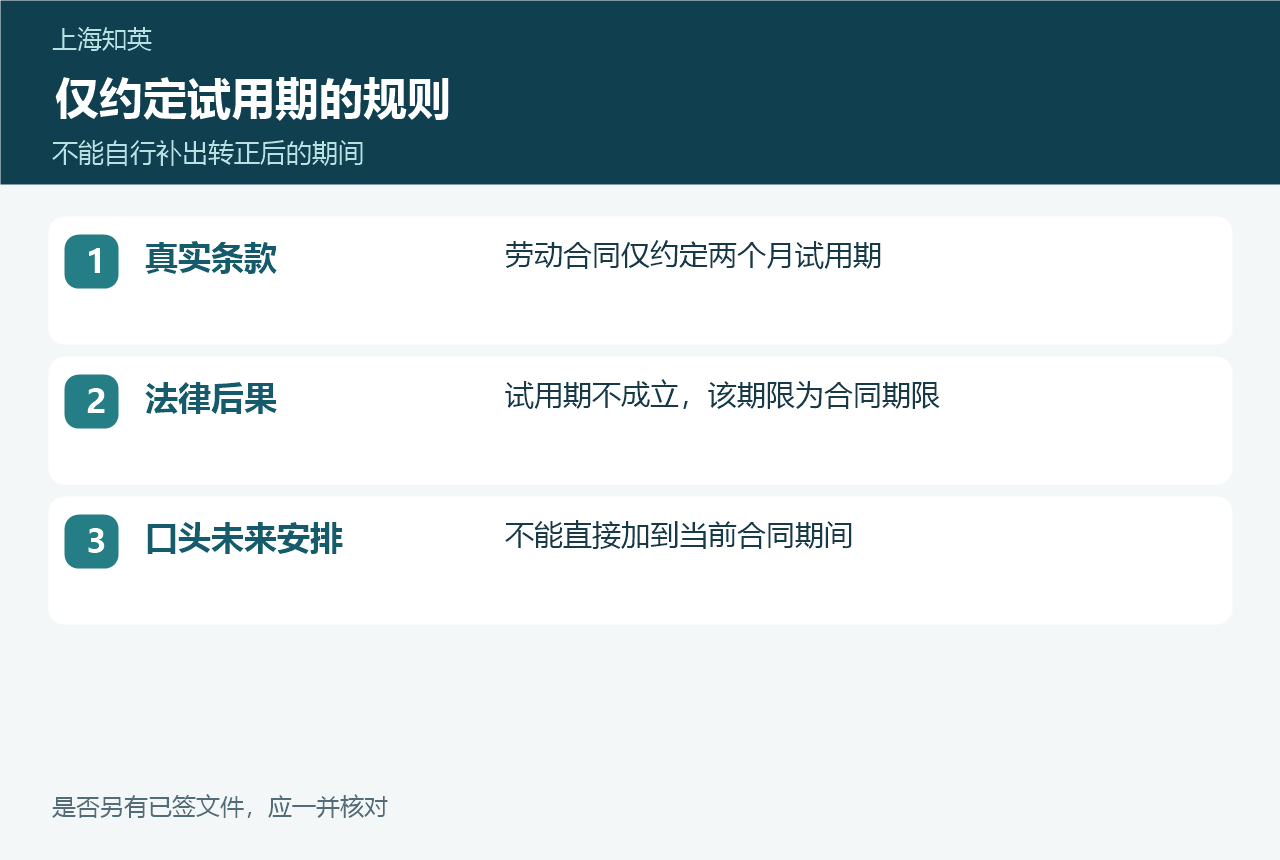Image resolution: width=1280 pixels, height=860 pixels.
Task: Click the footer note 是否另有已签文件，应一并核对
Action: 219,807
